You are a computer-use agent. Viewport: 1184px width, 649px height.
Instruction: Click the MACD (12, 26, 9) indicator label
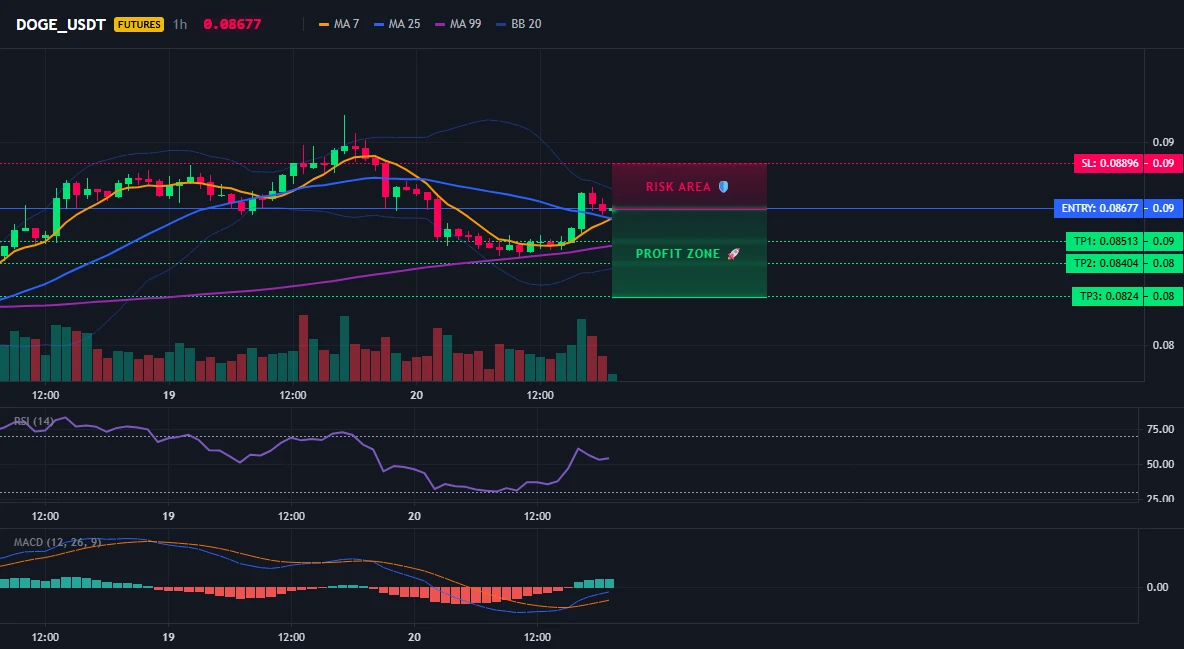(x=57, y=542)
